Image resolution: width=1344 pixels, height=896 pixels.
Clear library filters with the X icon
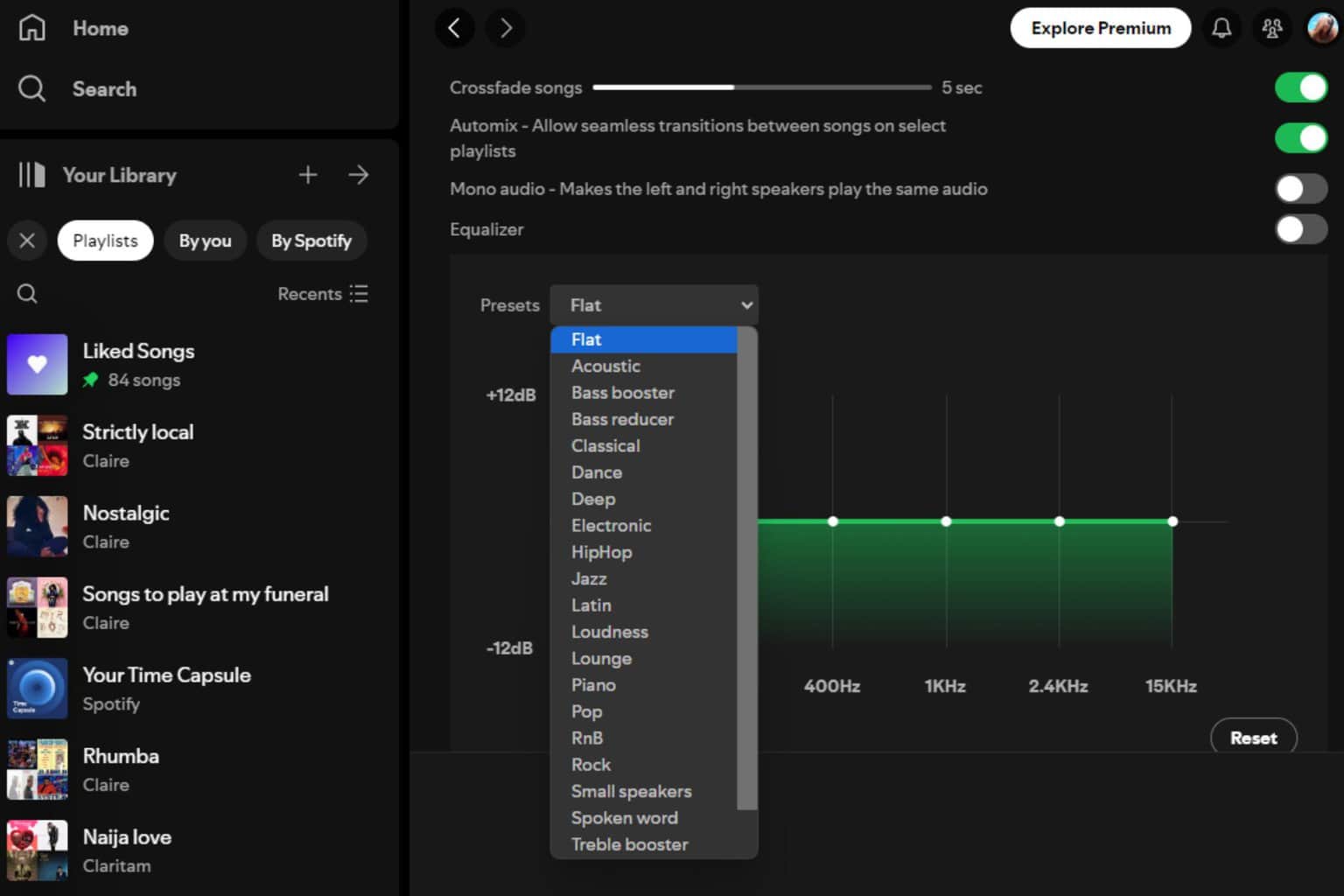(x=27, y=241)
